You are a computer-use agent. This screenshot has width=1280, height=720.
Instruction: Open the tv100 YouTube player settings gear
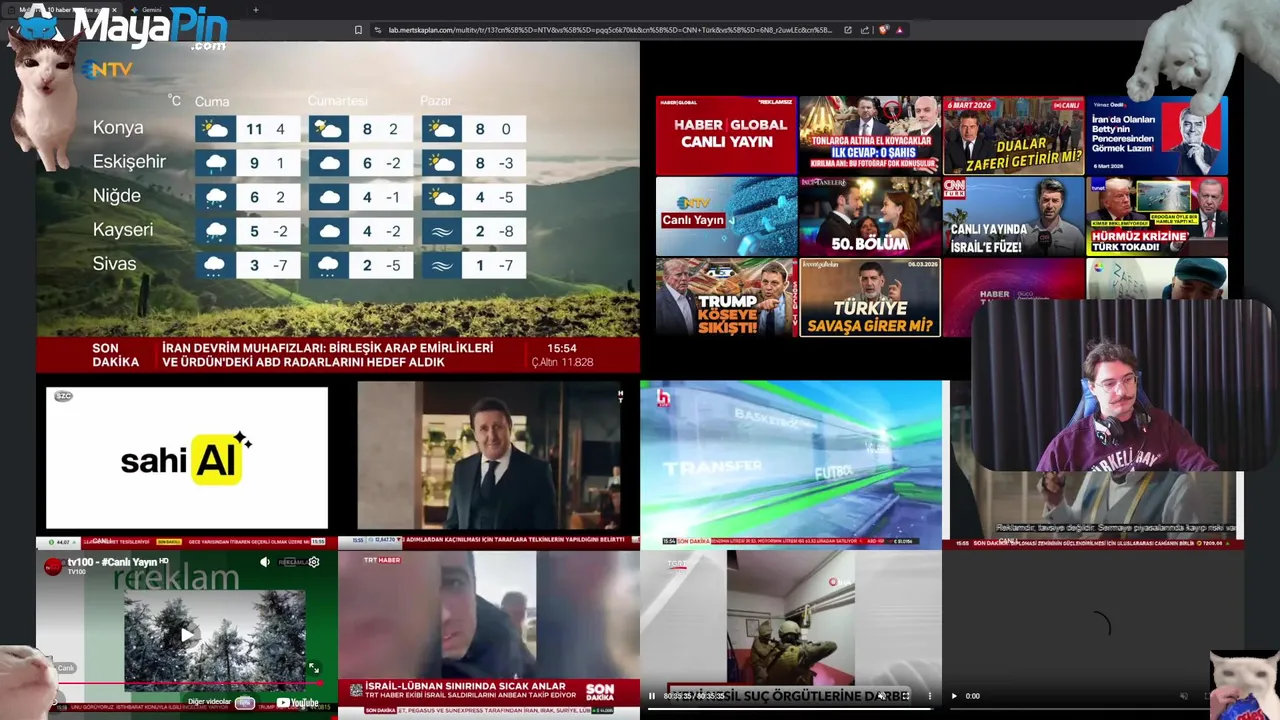[x=314, y=562]
